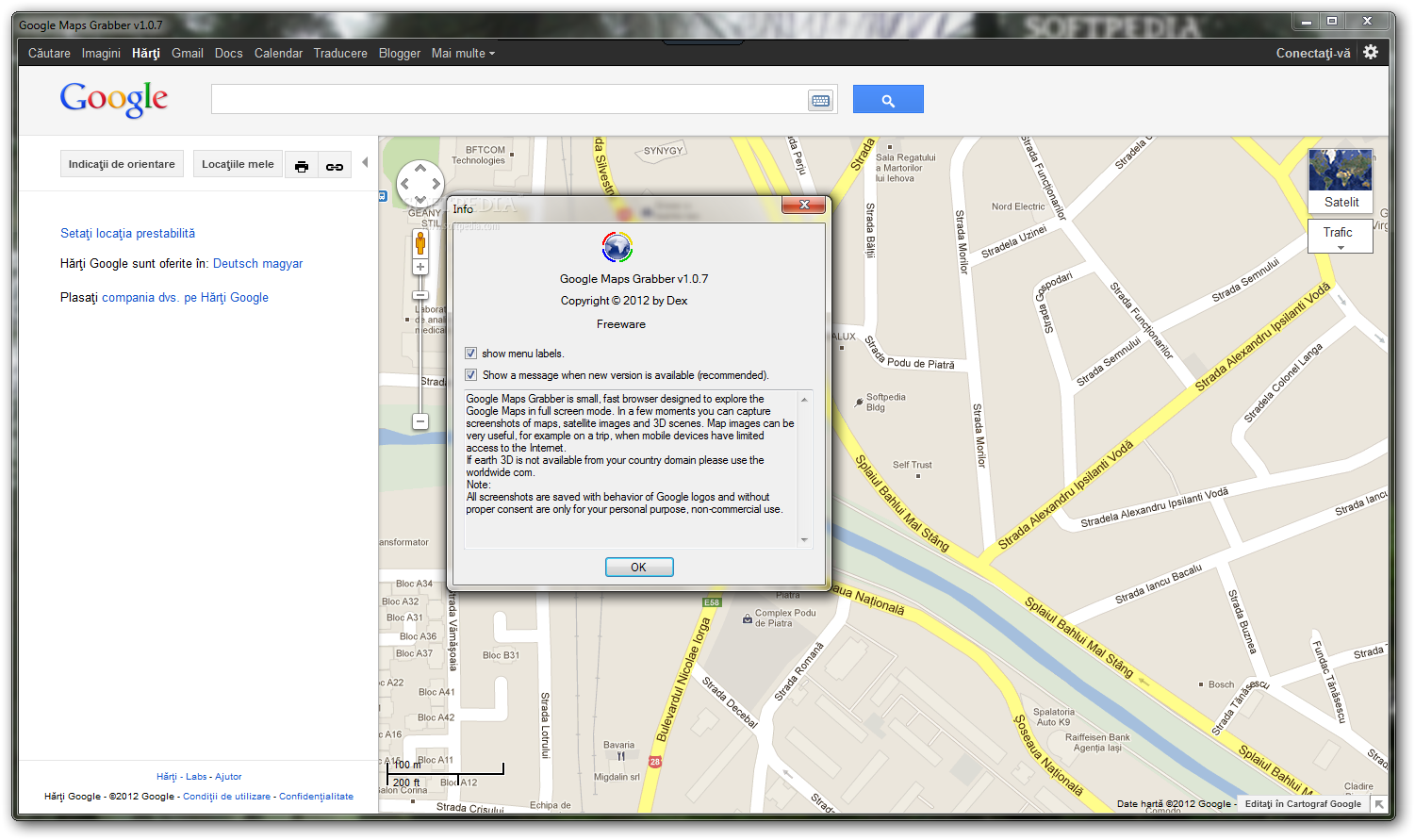Click the Raiffeisen Bank Agenția Iași label
This screenshot has height=840, width=1415.
1097,743
